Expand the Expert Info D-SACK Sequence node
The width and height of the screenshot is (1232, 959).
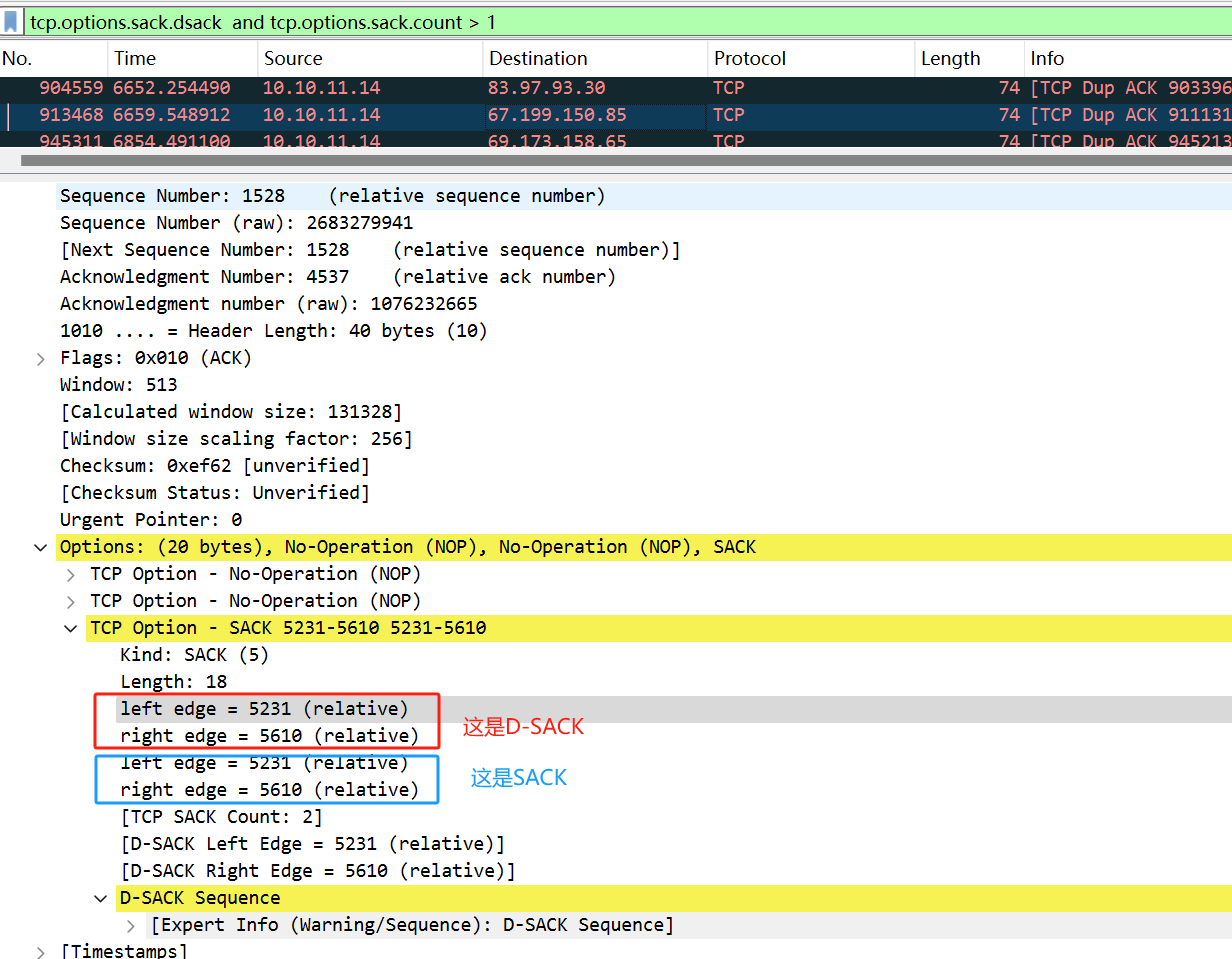pyautogui.click(x=131, y=925)
